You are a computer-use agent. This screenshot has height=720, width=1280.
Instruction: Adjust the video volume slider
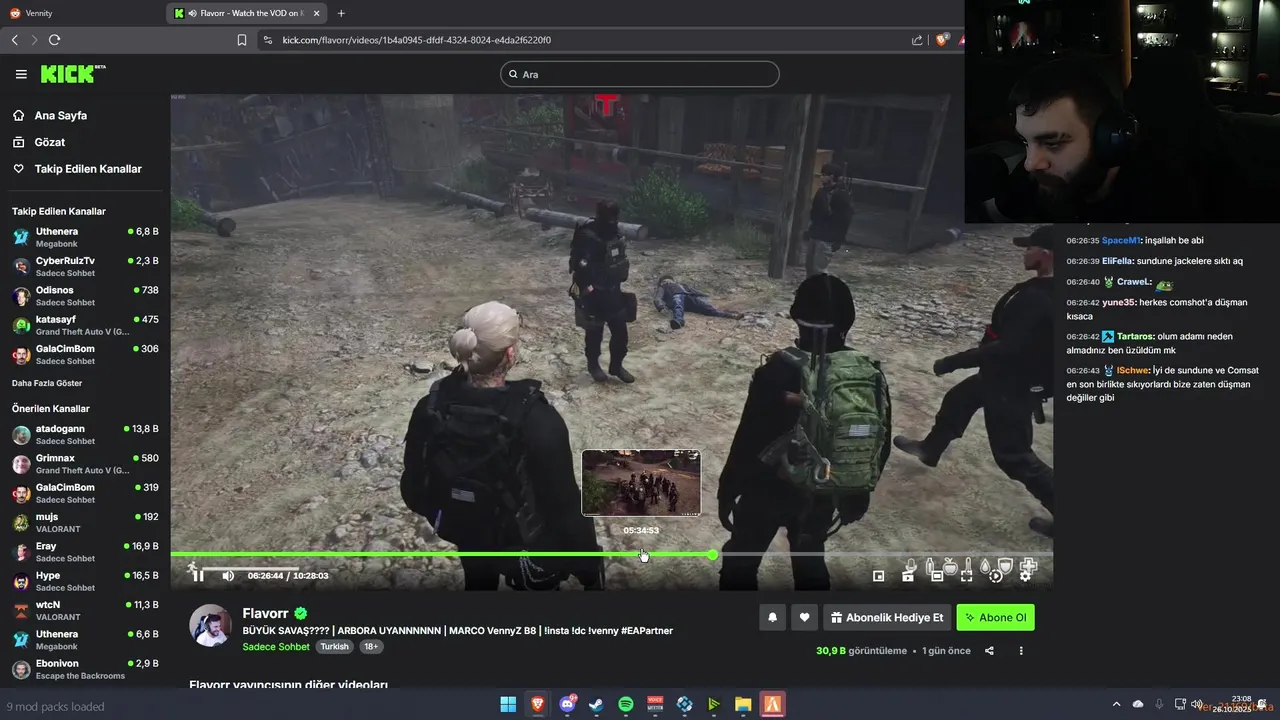(x=250, y=568)
